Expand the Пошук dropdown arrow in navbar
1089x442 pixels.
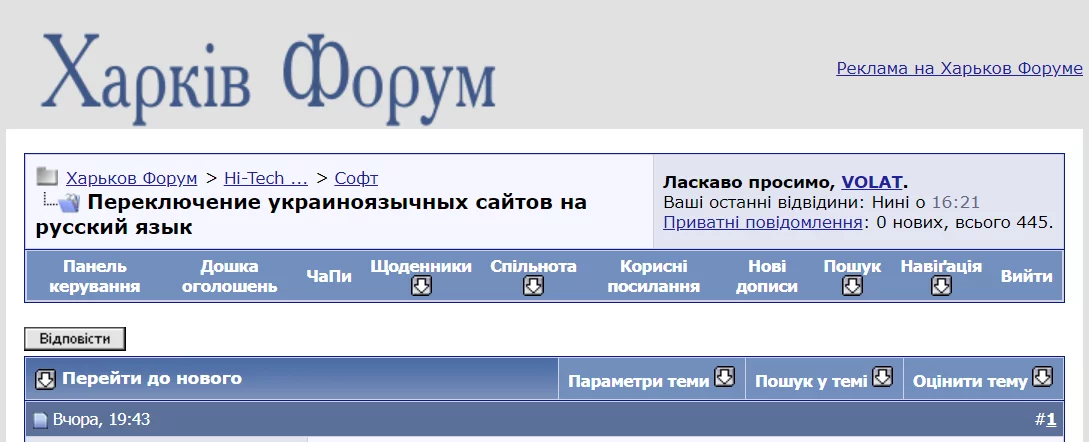pos(852,286)
